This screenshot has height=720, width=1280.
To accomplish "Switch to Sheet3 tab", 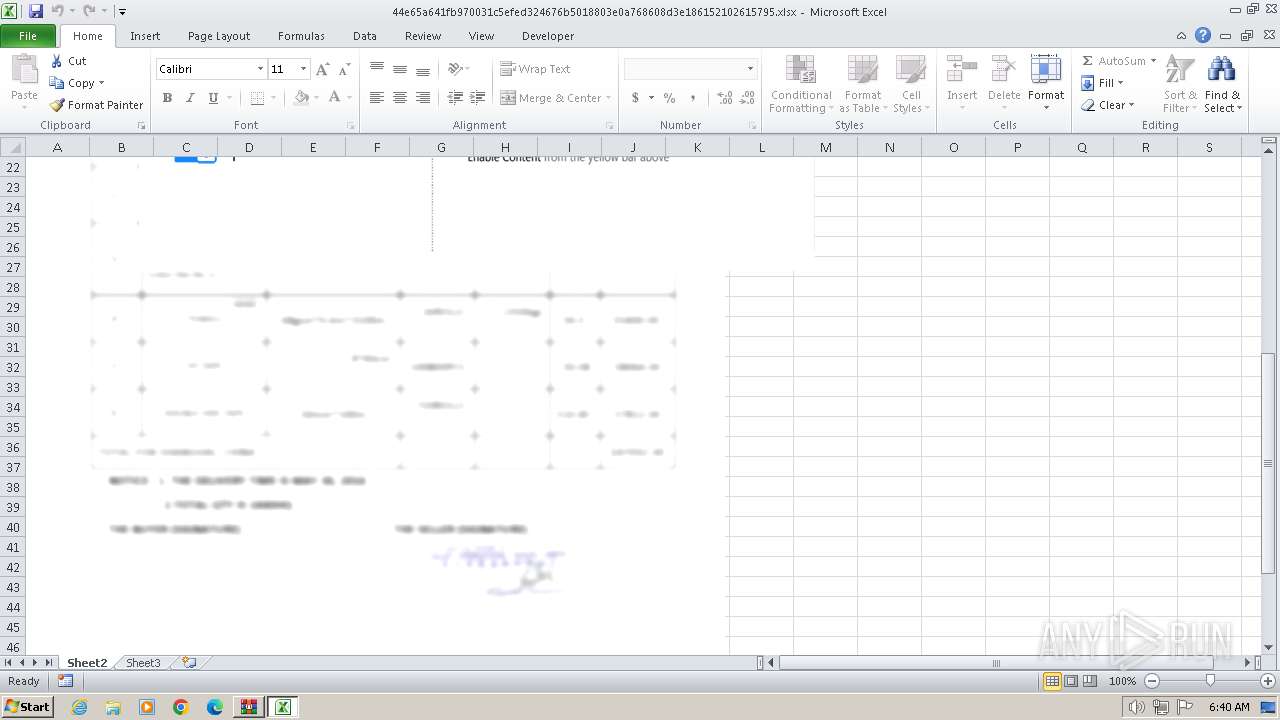I will pos(143,663).
